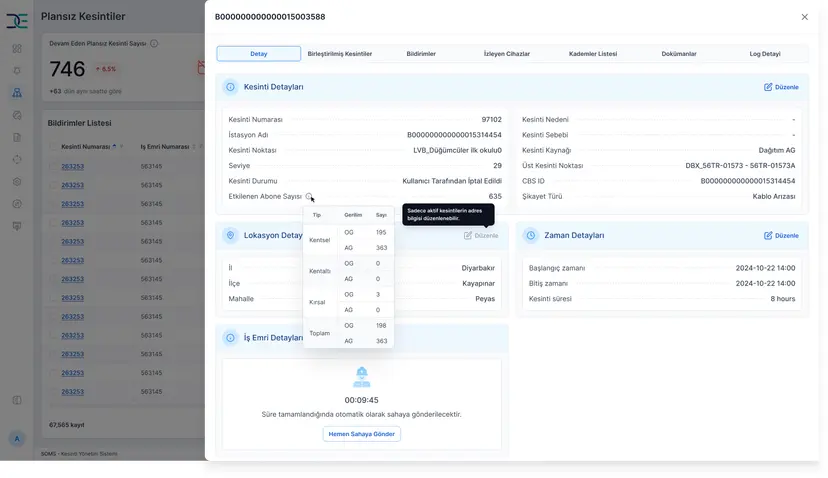This screenshot has height=478, width=828.
Task: Click the Lokasyon Detay location pin icon
Action: click(x=230, y=236)
